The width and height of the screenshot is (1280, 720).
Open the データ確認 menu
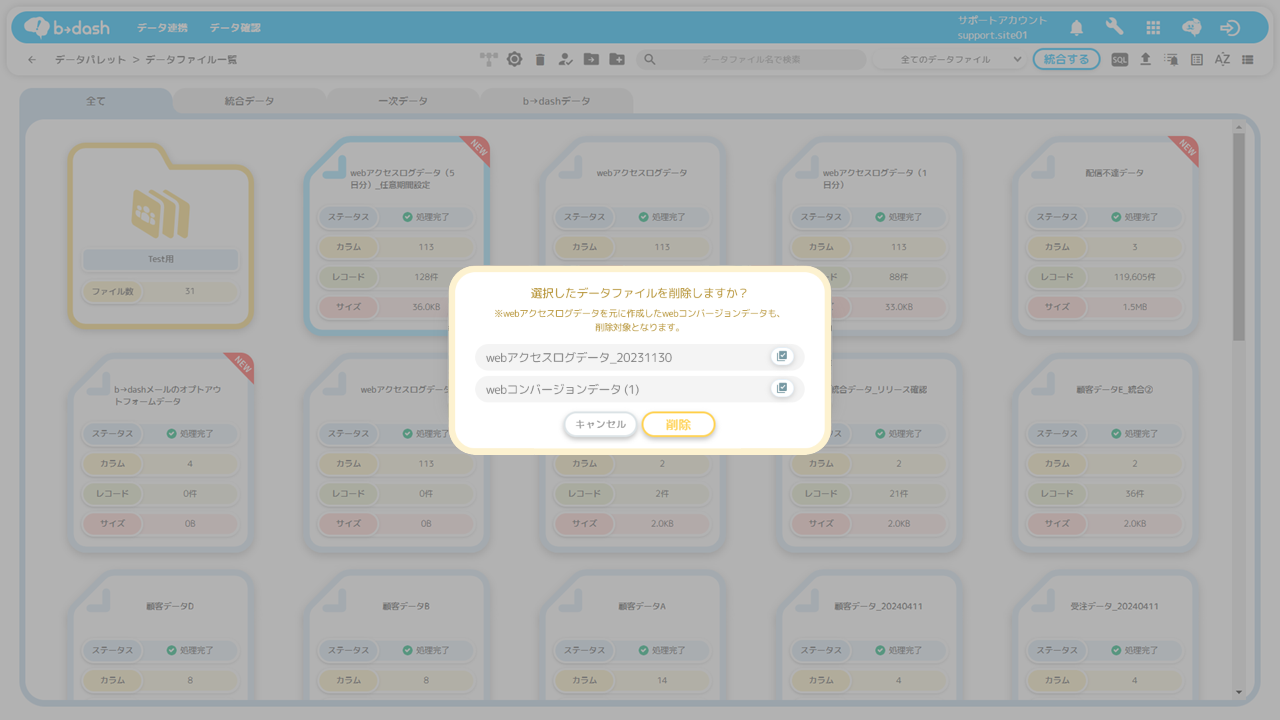point(235,28)
